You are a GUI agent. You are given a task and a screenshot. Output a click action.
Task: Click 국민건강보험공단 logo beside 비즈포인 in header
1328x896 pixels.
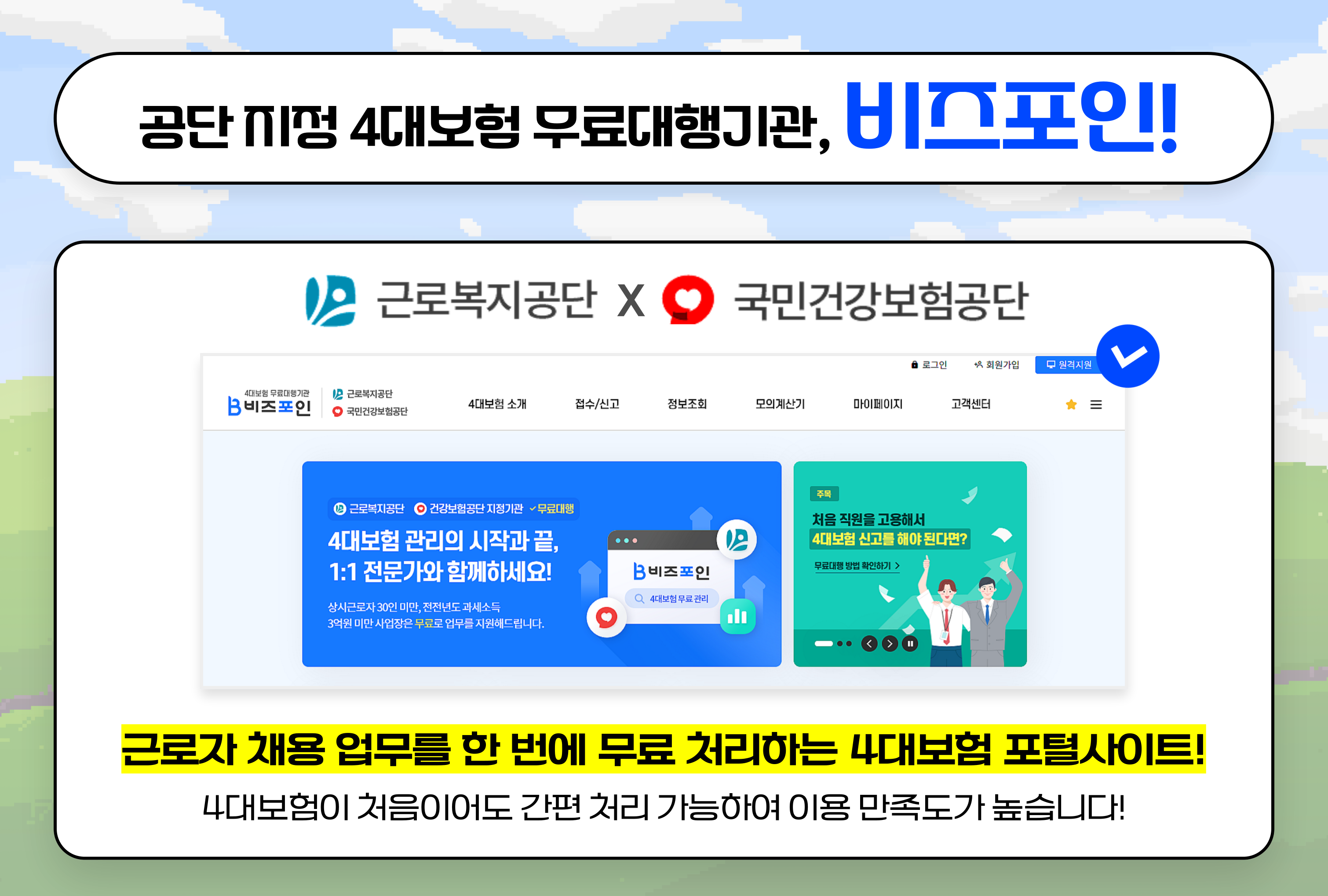click(370, 412)
